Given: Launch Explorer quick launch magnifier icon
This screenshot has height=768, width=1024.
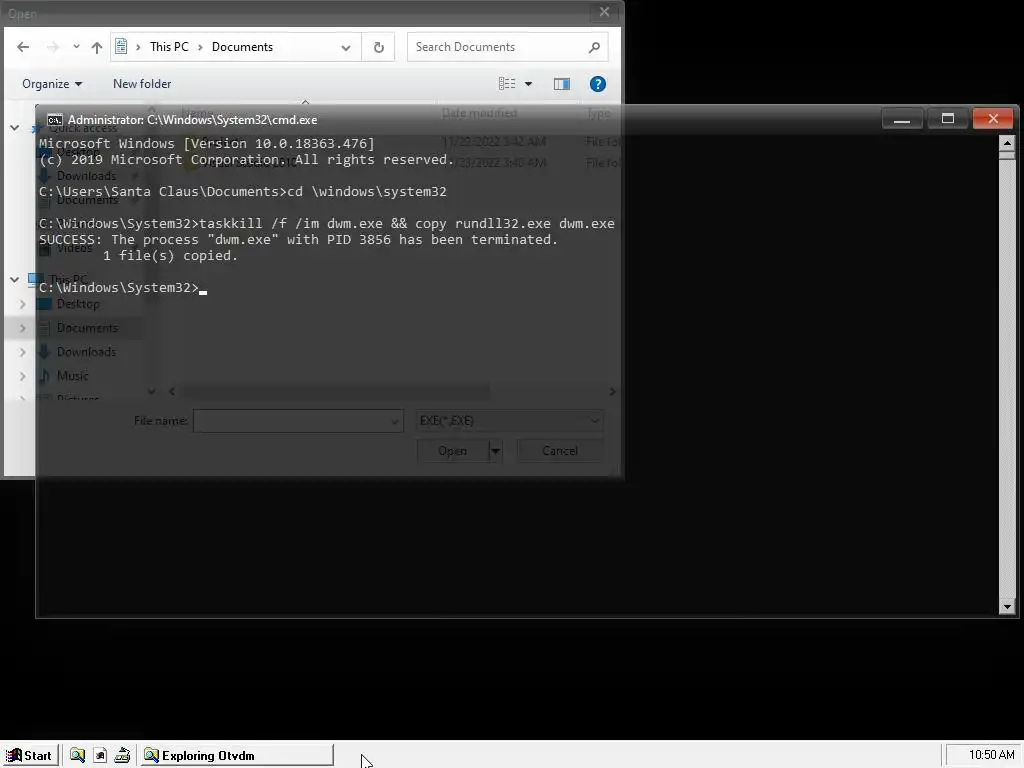Looking at the screenshot, I should point(77,756).
